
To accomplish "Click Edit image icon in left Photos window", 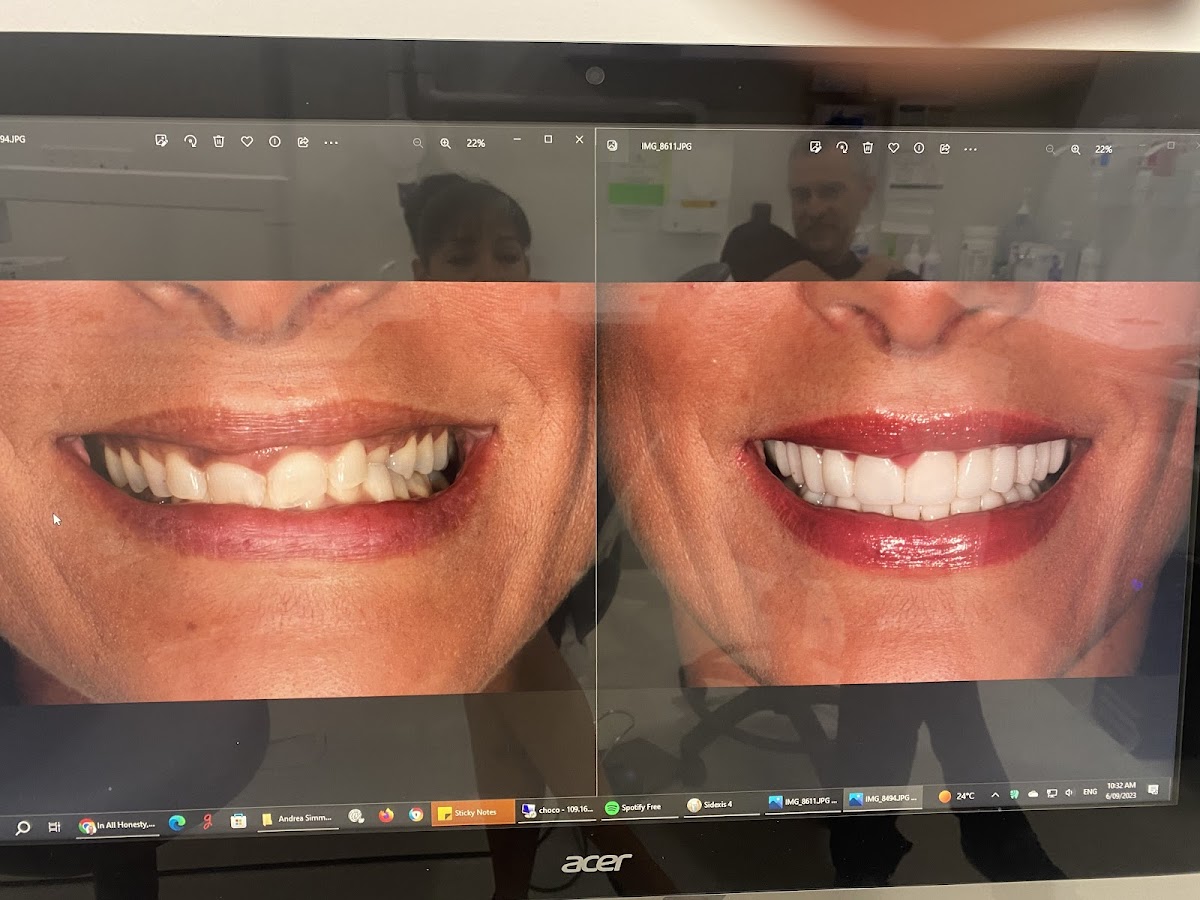I will click(x=161, y=141).
